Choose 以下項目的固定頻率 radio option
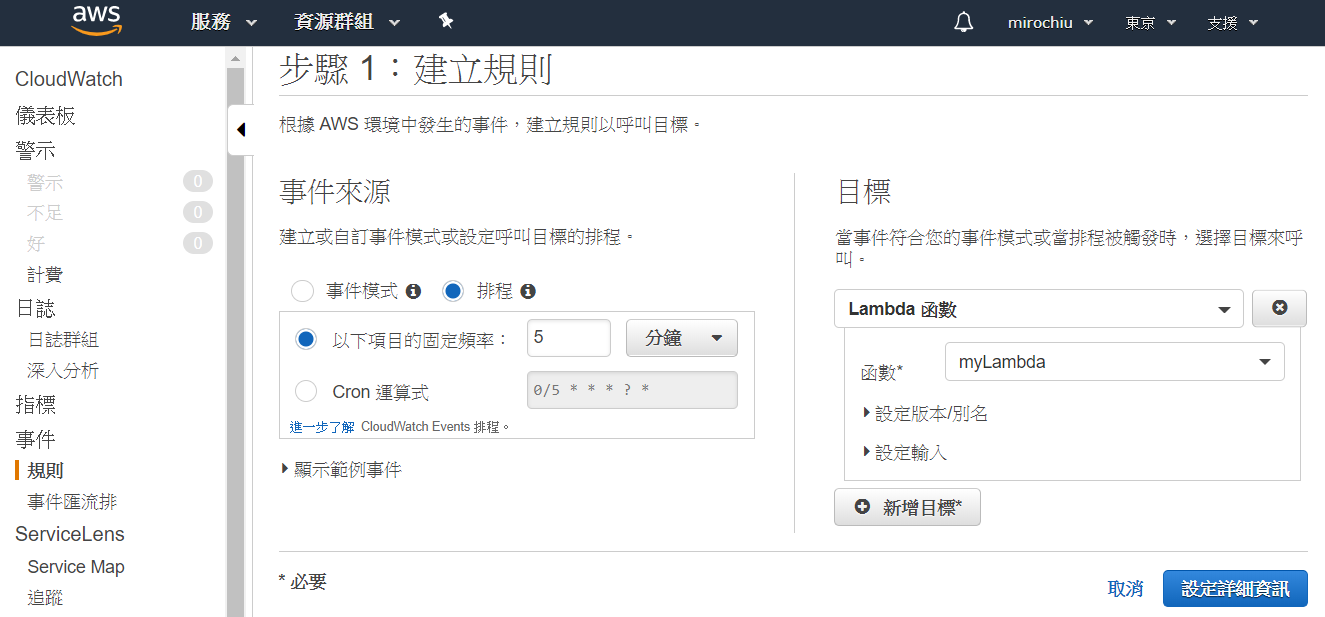This screenshot has height=617, width=1325. pos(306,339)
